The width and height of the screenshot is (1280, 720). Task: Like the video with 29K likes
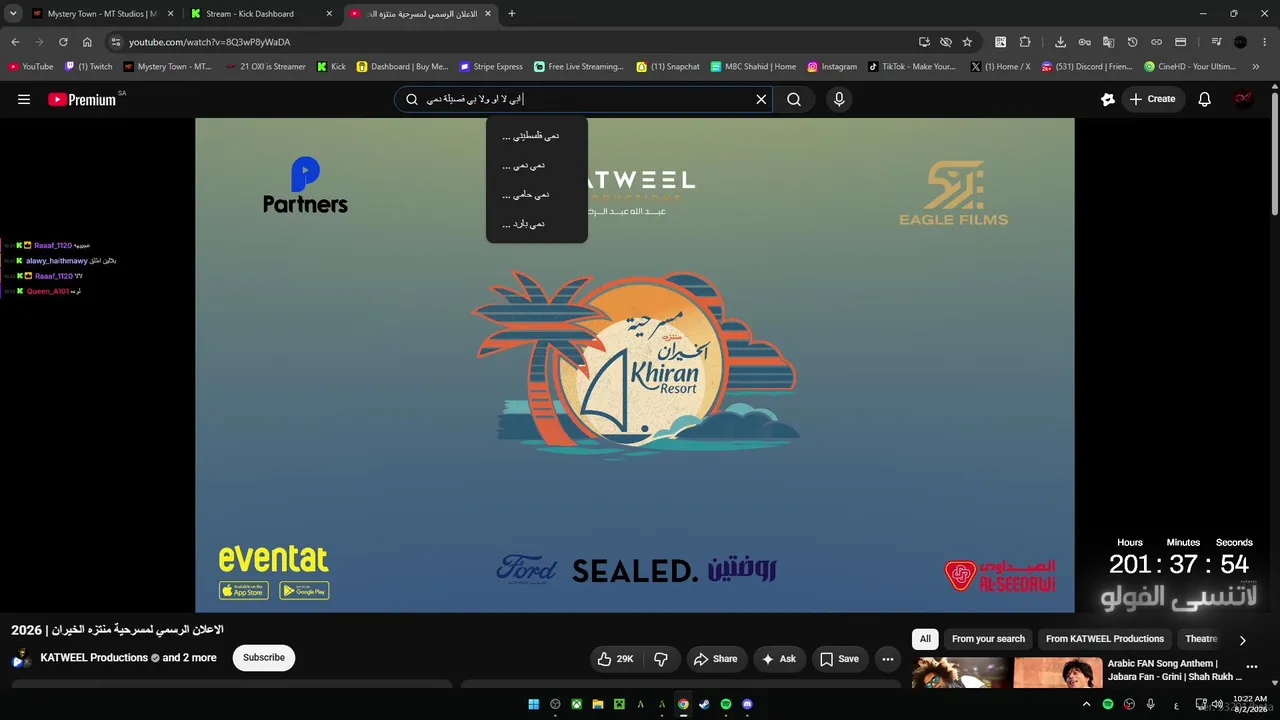tap(615, 659)
